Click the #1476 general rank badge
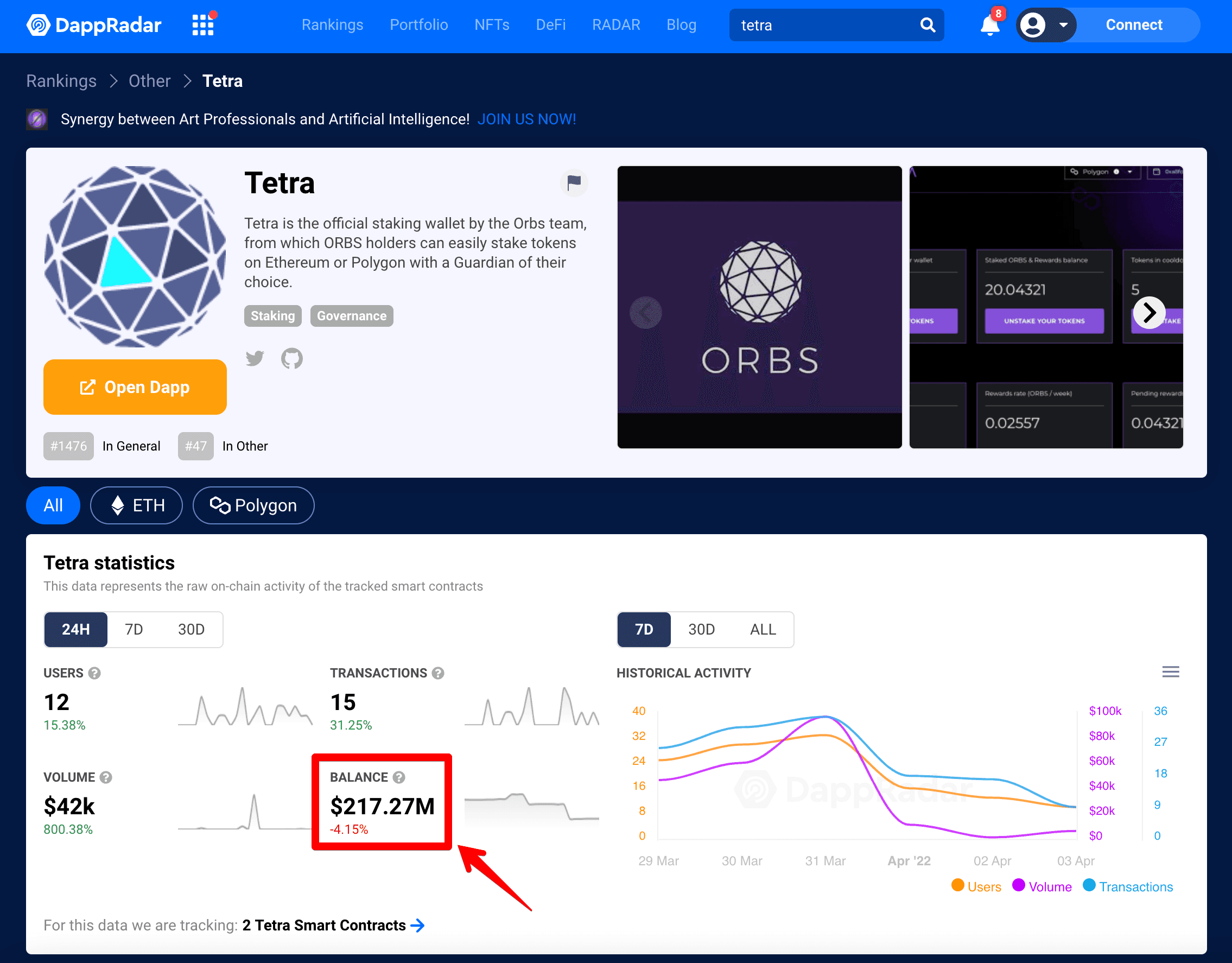1232x963 pixels. pyautogui.click(x=68, y=446)
